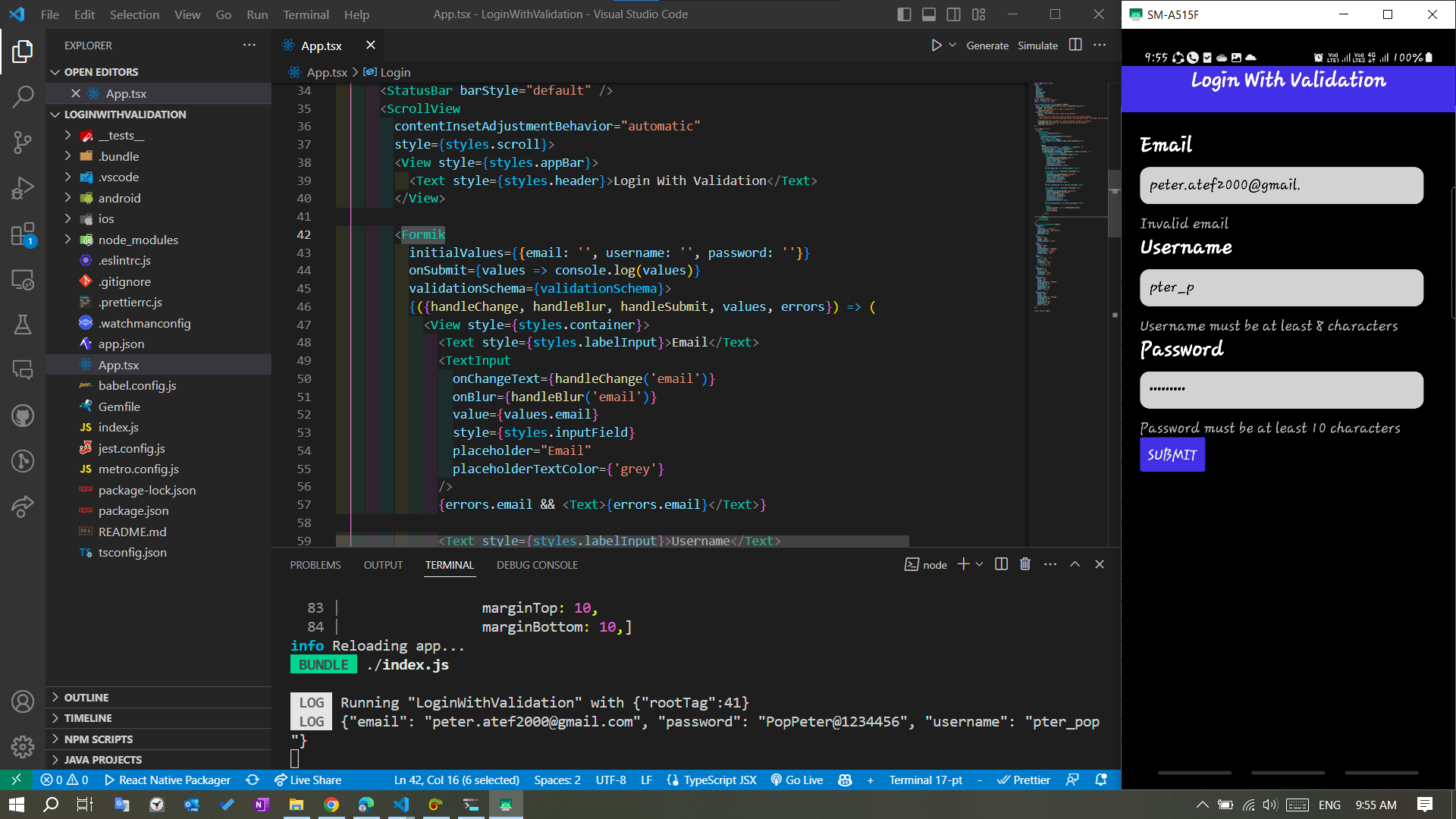Open the new terminal launch profile dropdown
The height and width of the screenshot is (819, 1456).
[x=980, y=564]
